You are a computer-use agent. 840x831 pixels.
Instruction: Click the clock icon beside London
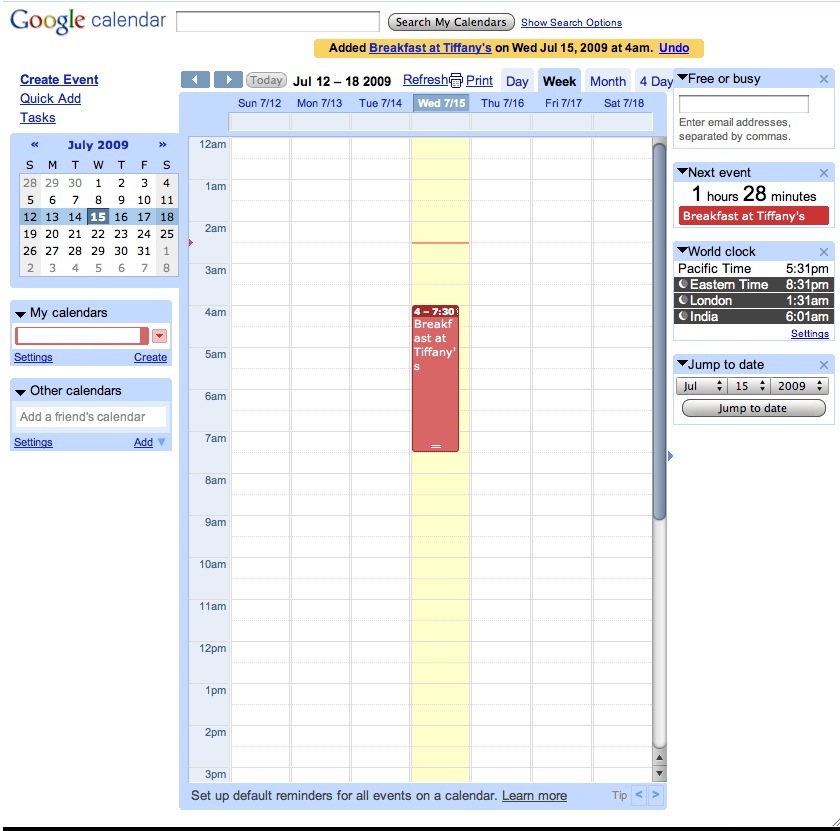[681, 300]
